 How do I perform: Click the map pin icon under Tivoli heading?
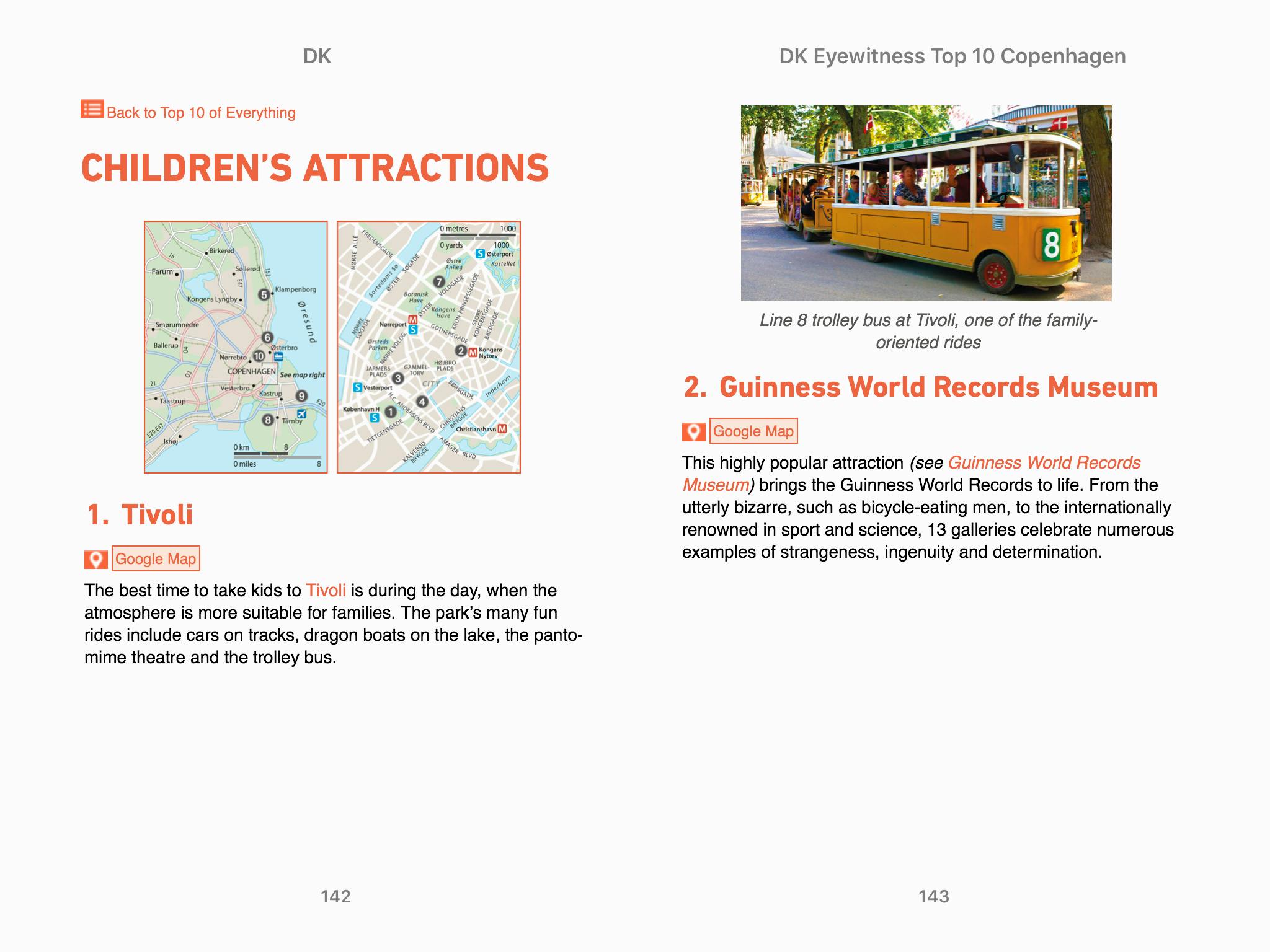[96, 559]
